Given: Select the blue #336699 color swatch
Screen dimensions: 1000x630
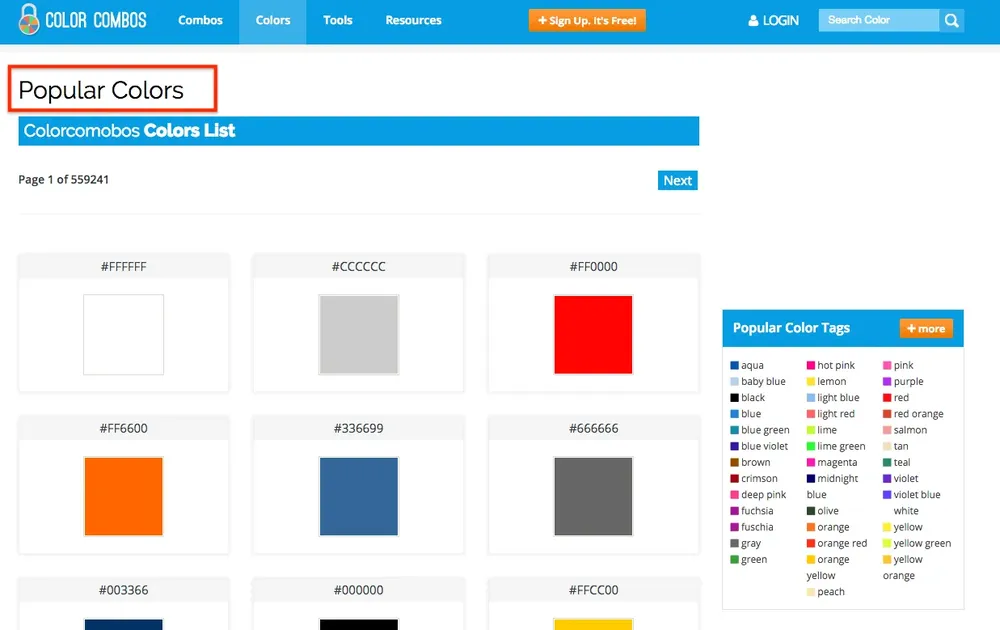Looking at the screenshot, I should (x=359, y=496).
